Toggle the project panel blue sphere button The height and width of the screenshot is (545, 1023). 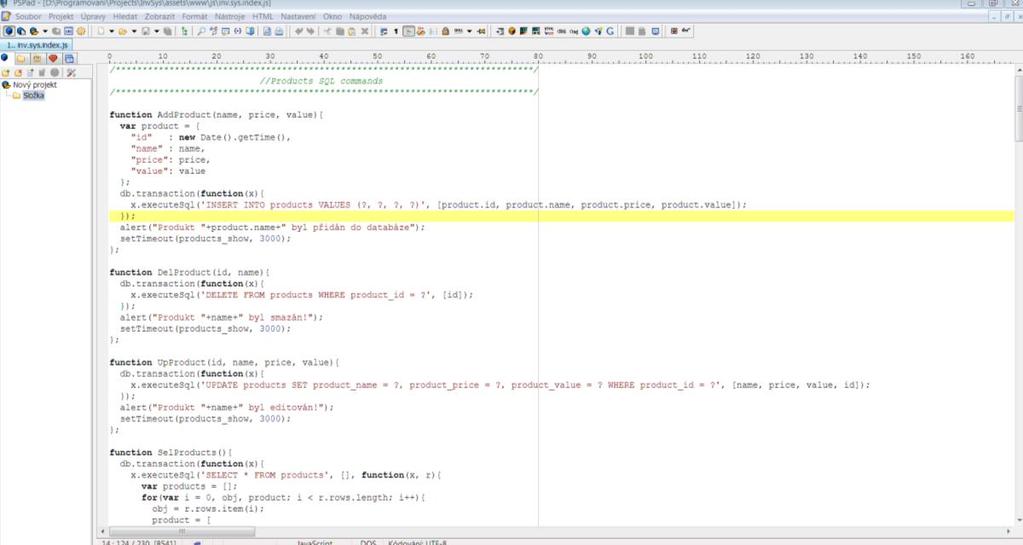point(8,31)
